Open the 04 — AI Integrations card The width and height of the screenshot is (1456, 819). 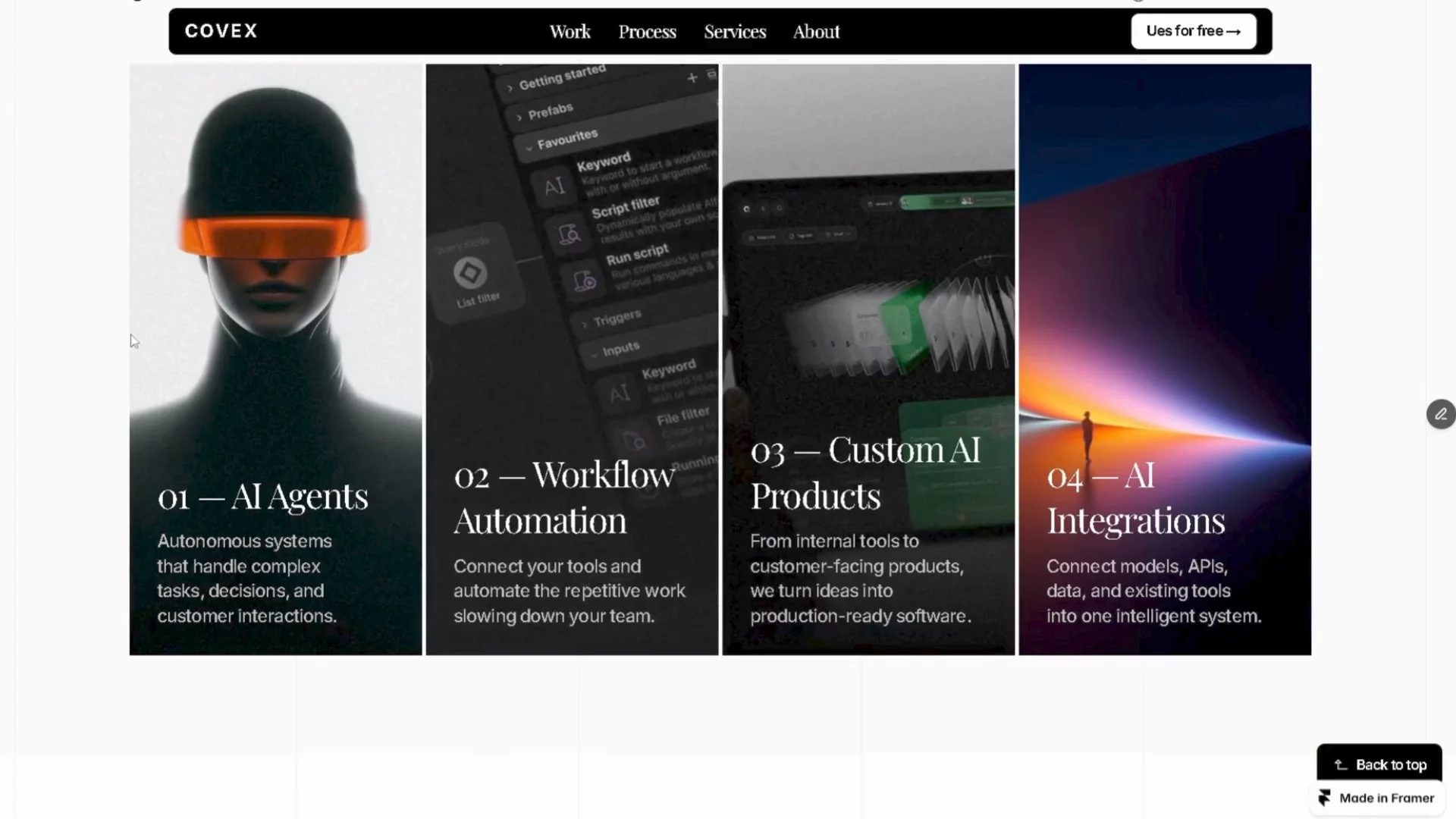1165,359
